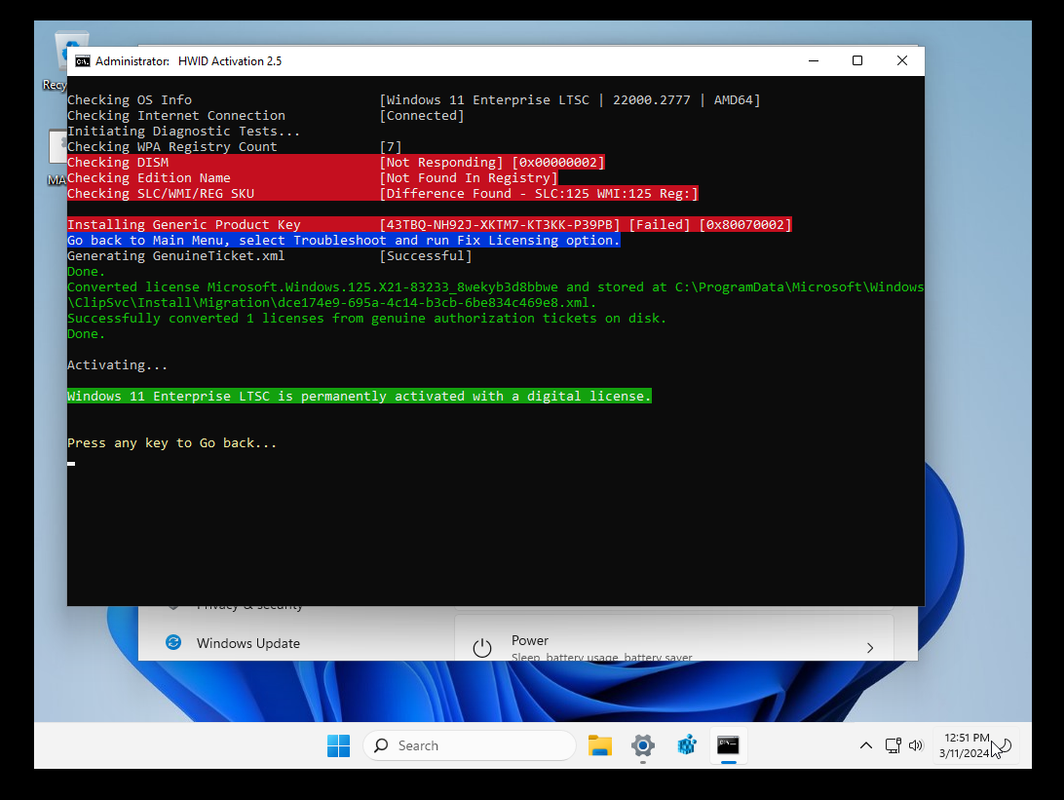Screen dimensions: 1064x800
Task: Click the 'Fix Licensing option' blue line
Action: coord(343,240)
